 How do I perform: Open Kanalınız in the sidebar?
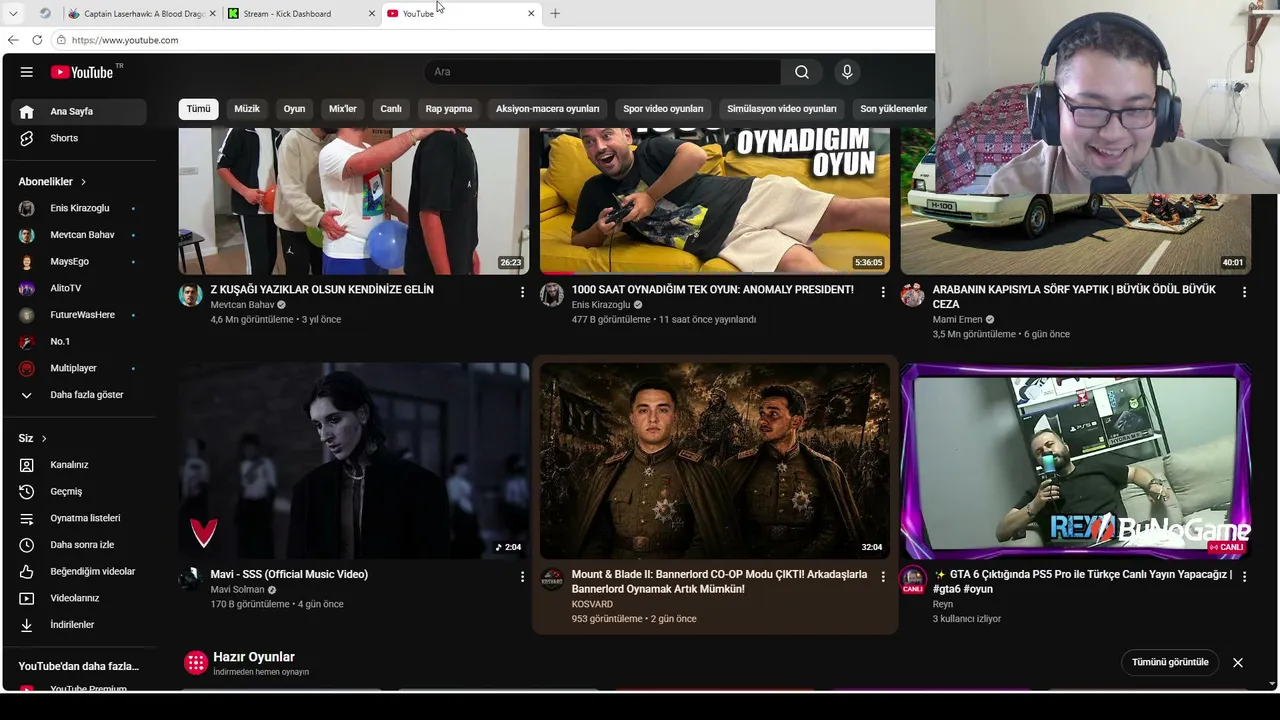(78, 465)
